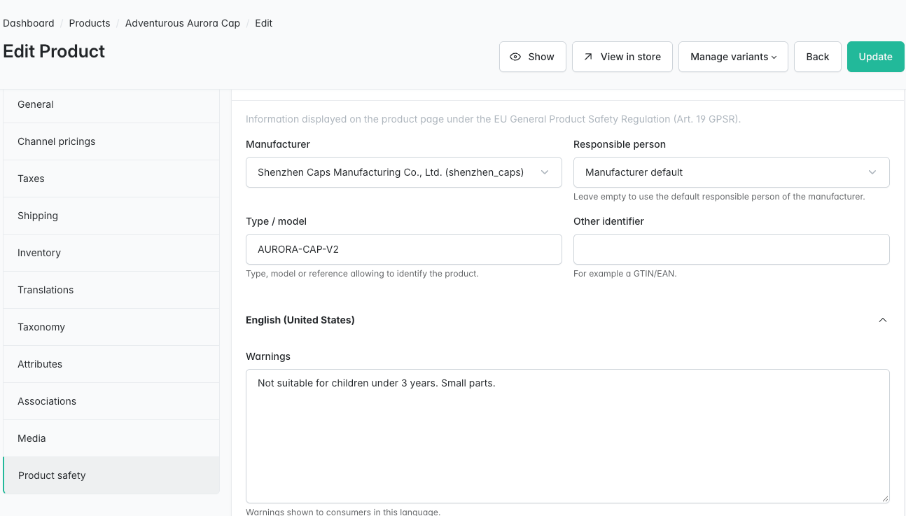Open the Products breadcrumb link
Screen dimensions: 906x516
[x=89, y=23]
